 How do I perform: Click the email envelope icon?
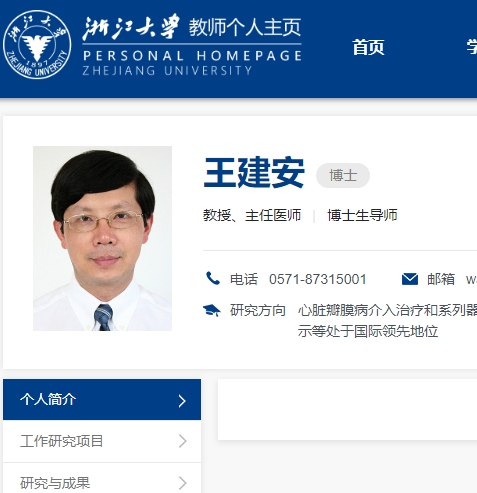pyautogui.click(x=410, y=279)
